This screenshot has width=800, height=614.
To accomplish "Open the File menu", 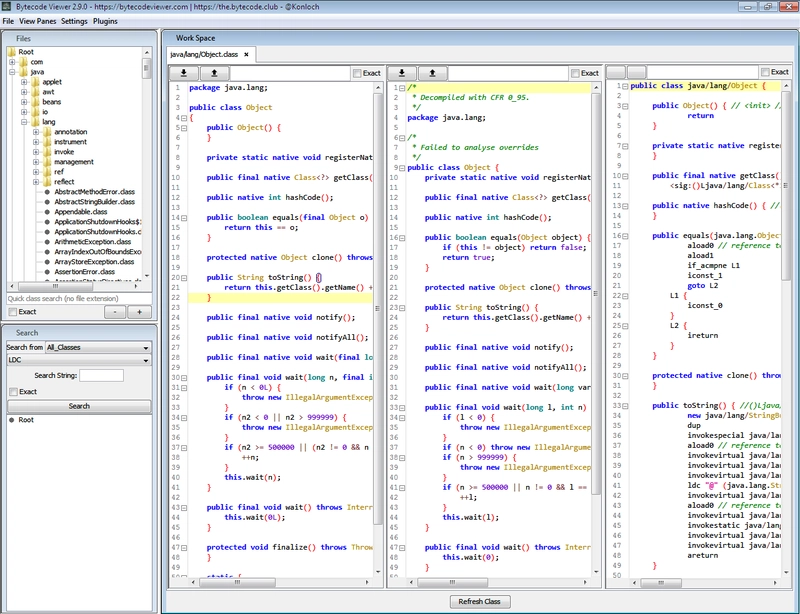I will coord(8,21).
